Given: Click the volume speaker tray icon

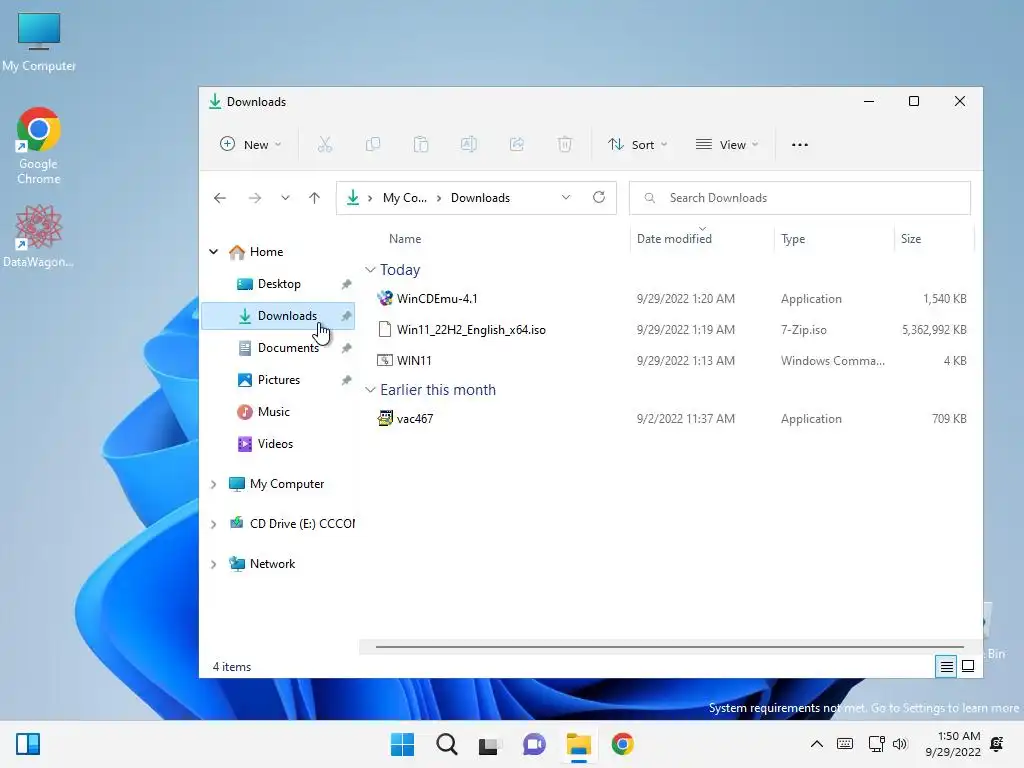Looking at the screenshot, I should (900, 744).
